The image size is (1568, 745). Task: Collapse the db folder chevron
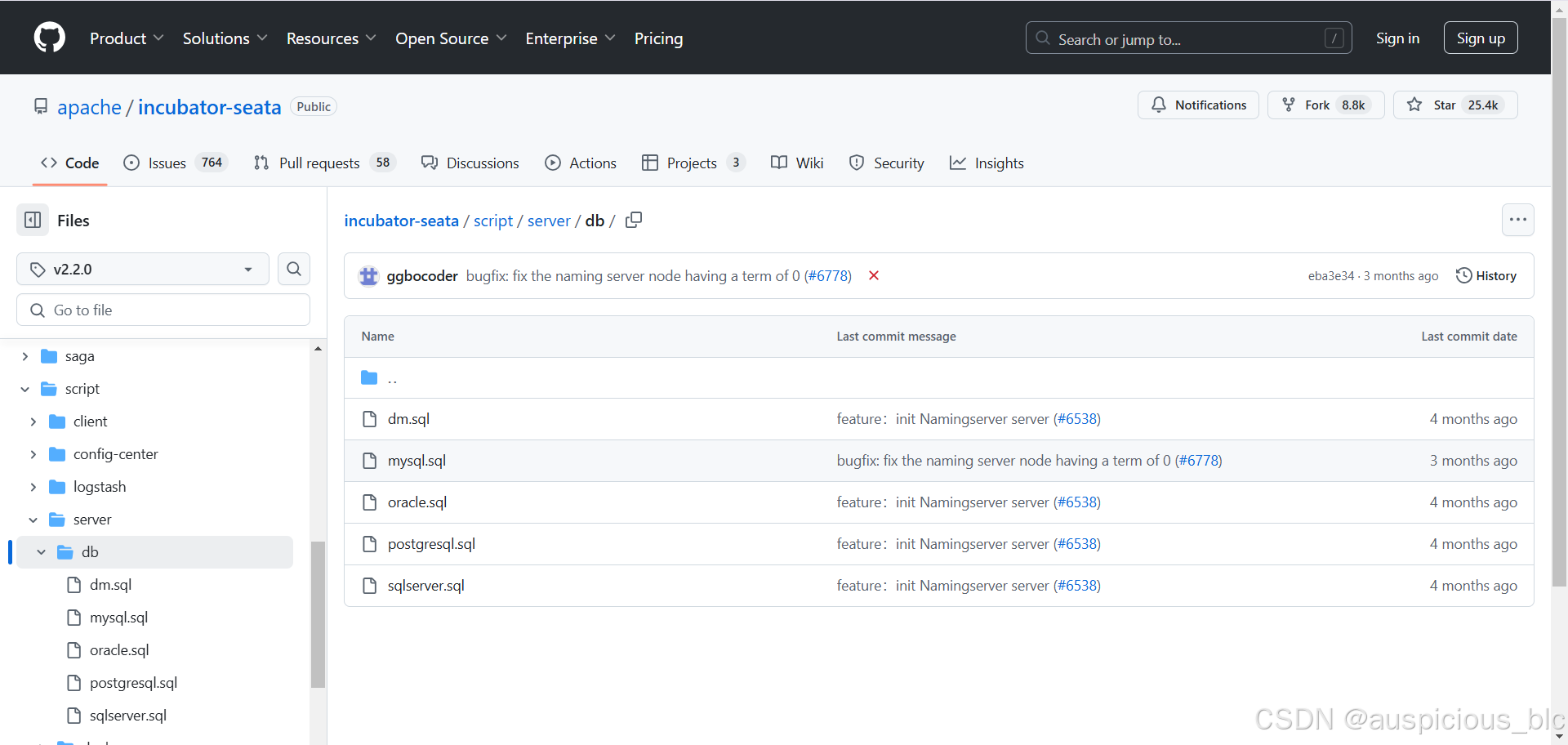[41, 552]
